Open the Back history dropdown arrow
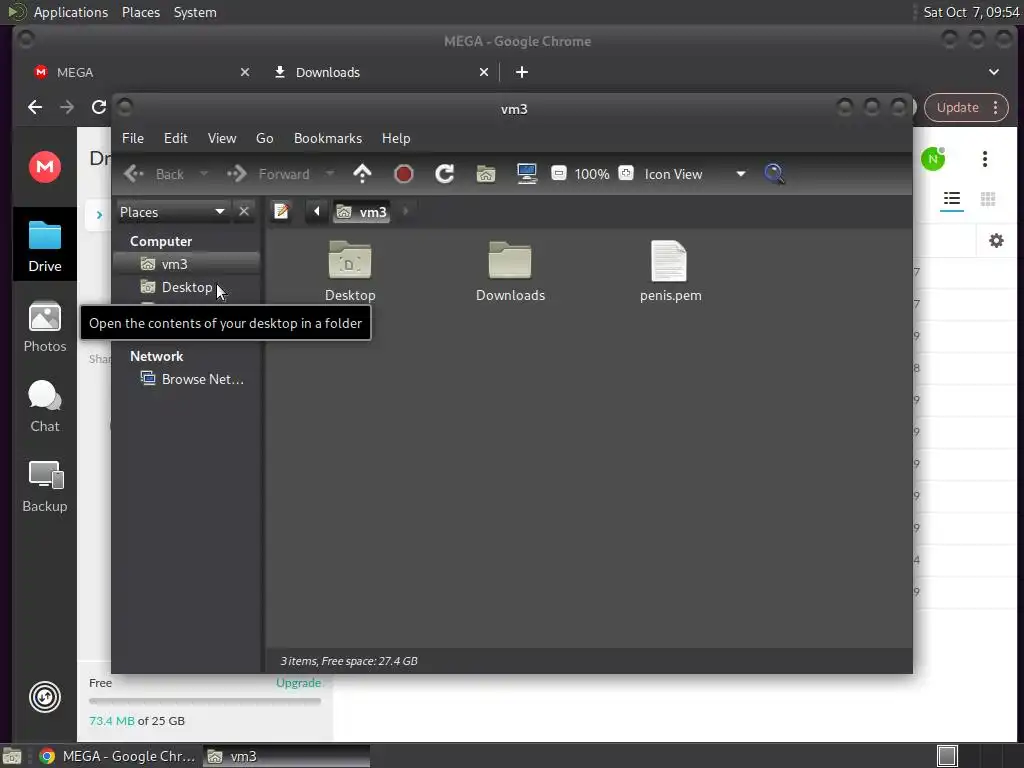1024x768 pixels. coord(203,174)
